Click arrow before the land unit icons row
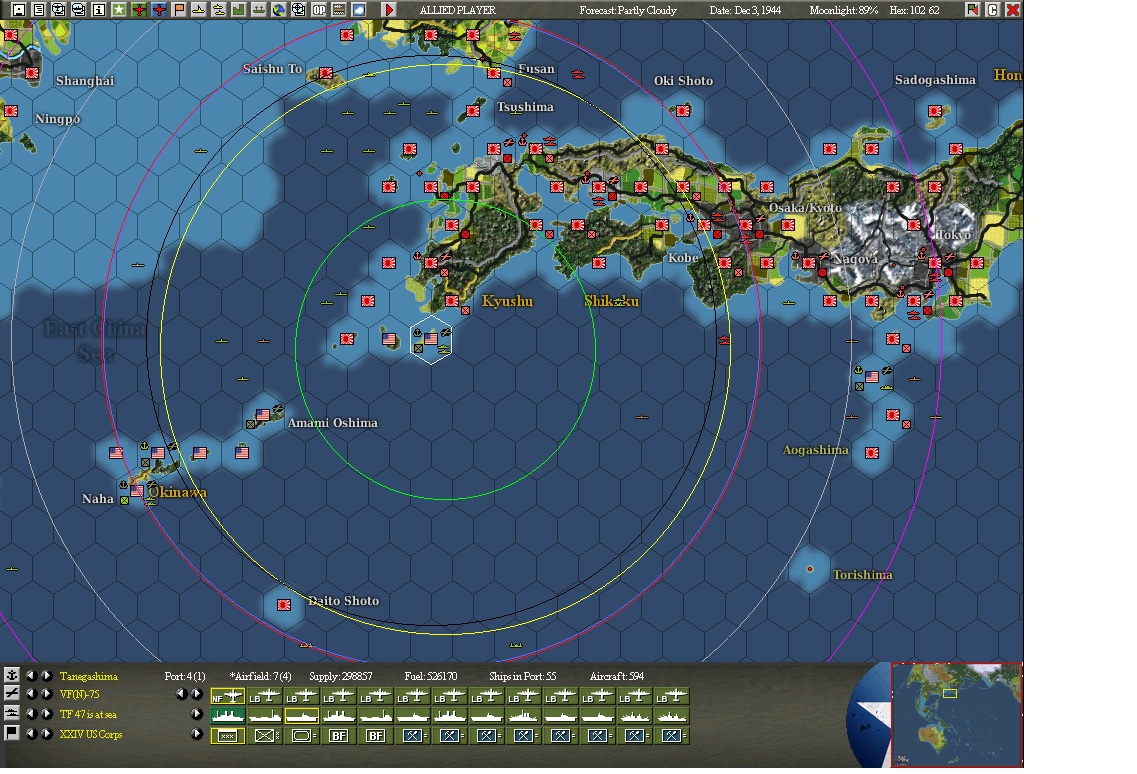The height and width of the screenshot is (774, 1137). pyautogui.click(x=197, y=733)
